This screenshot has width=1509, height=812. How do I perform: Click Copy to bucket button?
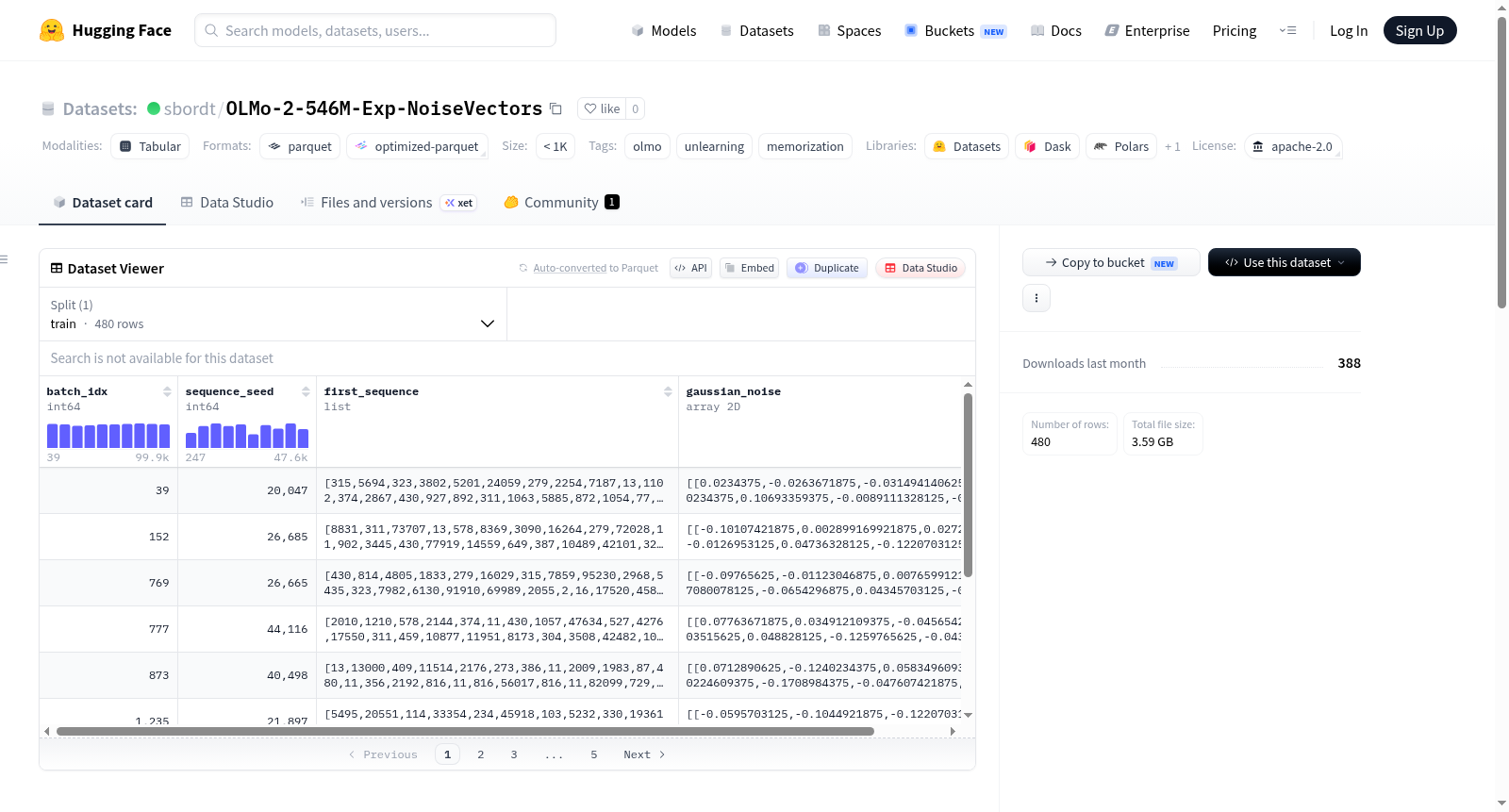tap(1111, 262)
